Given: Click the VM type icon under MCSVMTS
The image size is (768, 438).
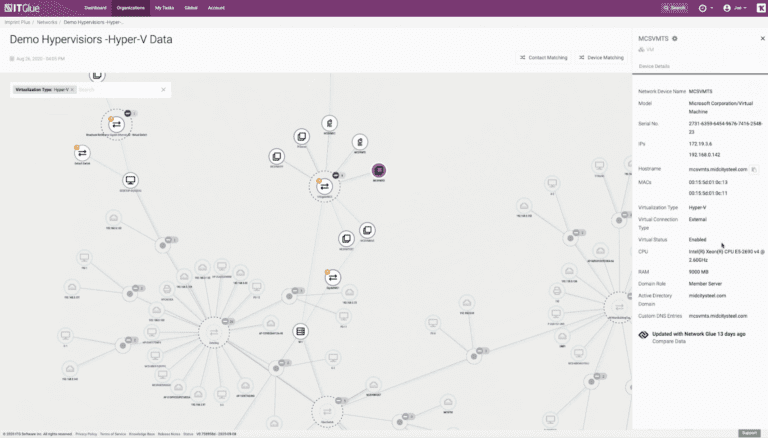Looking at the screenshot, I should tap(641, 49).
